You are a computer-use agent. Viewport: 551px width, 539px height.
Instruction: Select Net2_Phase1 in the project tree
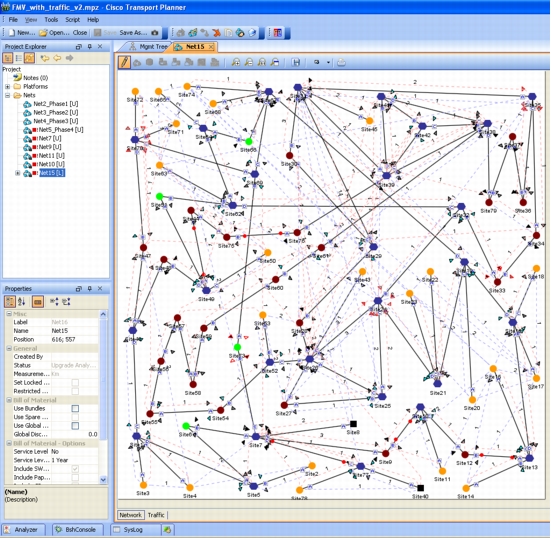tap(56, 104)
